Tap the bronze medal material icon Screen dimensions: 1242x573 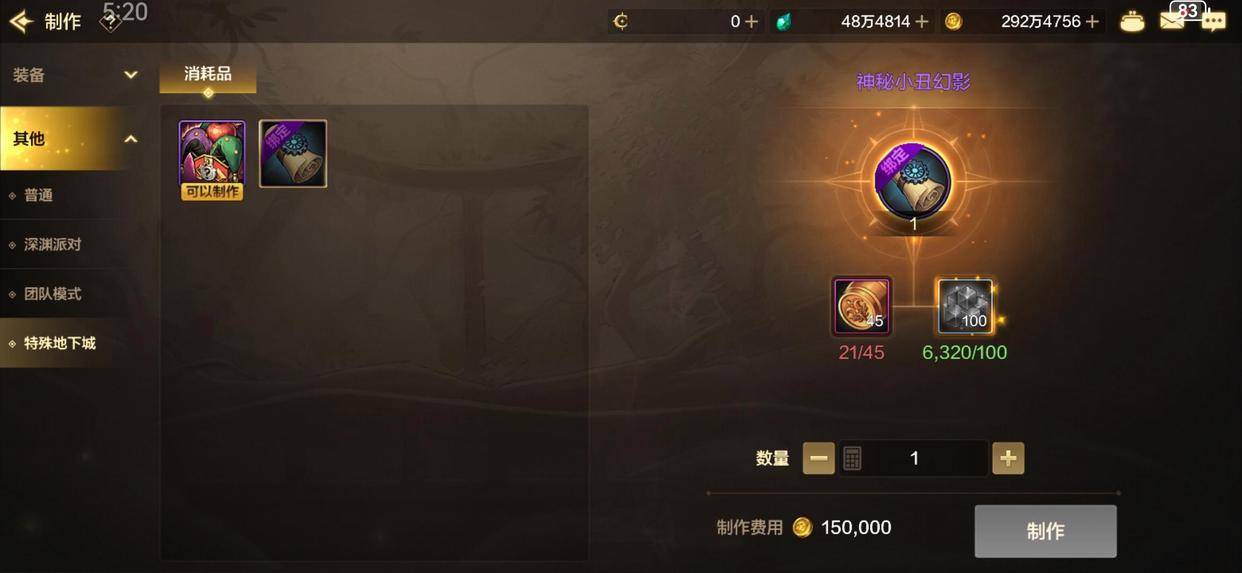(x=862, y=306)
